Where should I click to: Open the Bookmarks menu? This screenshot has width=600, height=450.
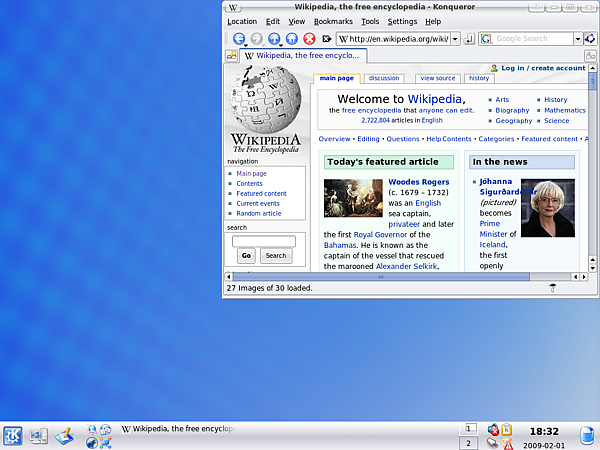point(333,21)
